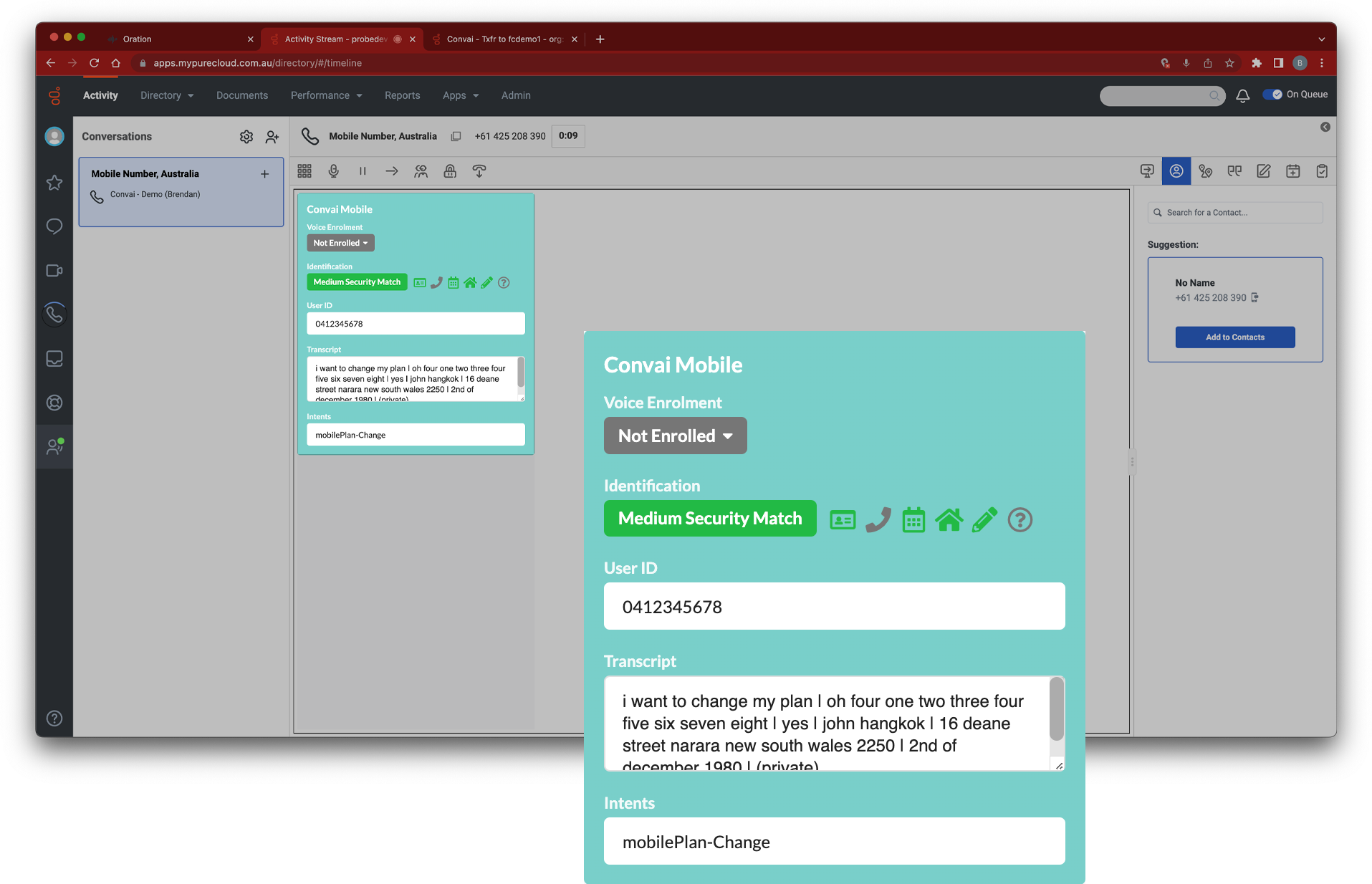Toggle the contact profile panel icon
Viewport: 1372px width, 884px height.
tap(1176, 171)
